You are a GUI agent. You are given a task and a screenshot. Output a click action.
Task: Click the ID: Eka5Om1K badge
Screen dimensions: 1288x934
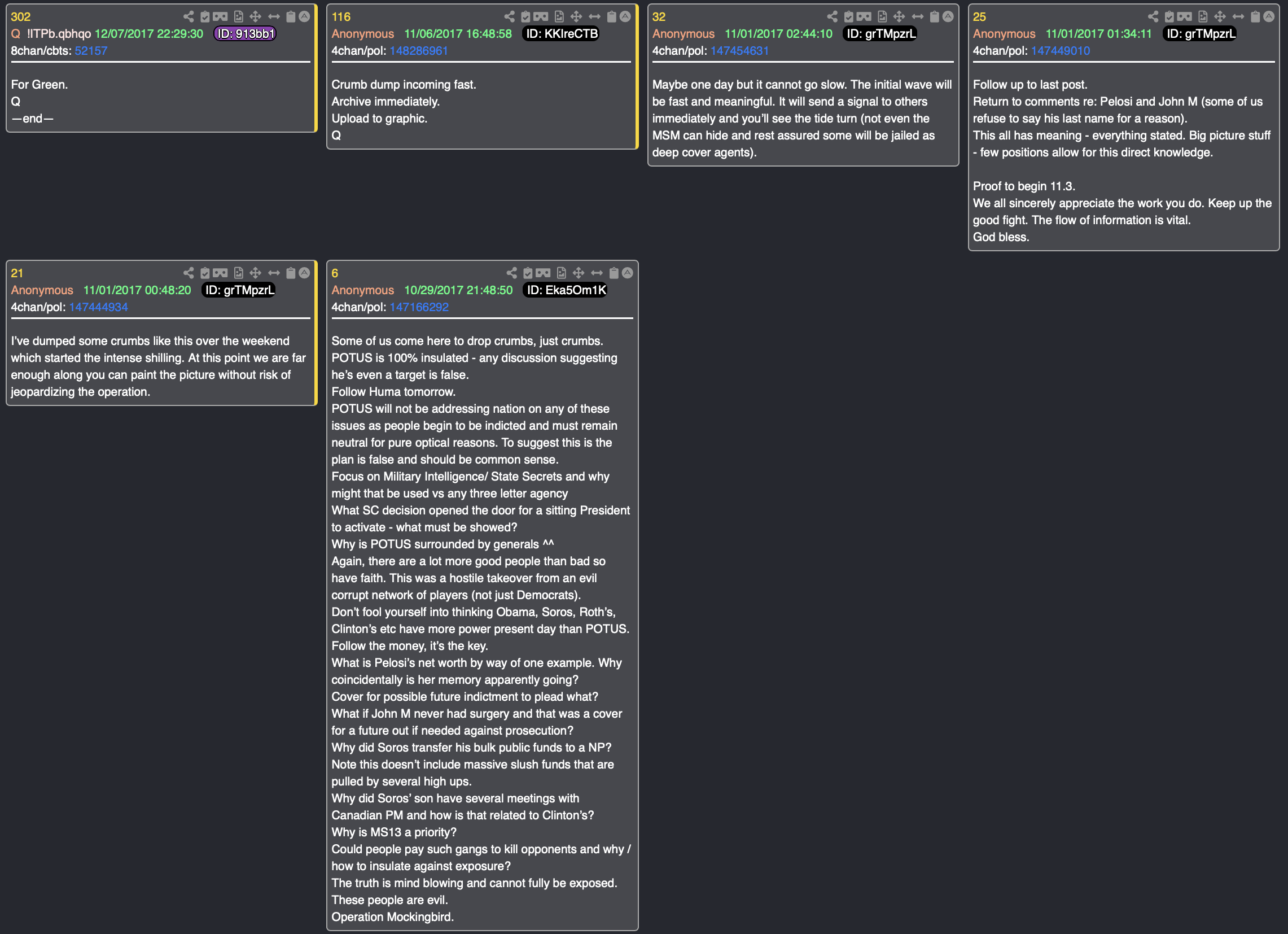click(x=566, y=290)
